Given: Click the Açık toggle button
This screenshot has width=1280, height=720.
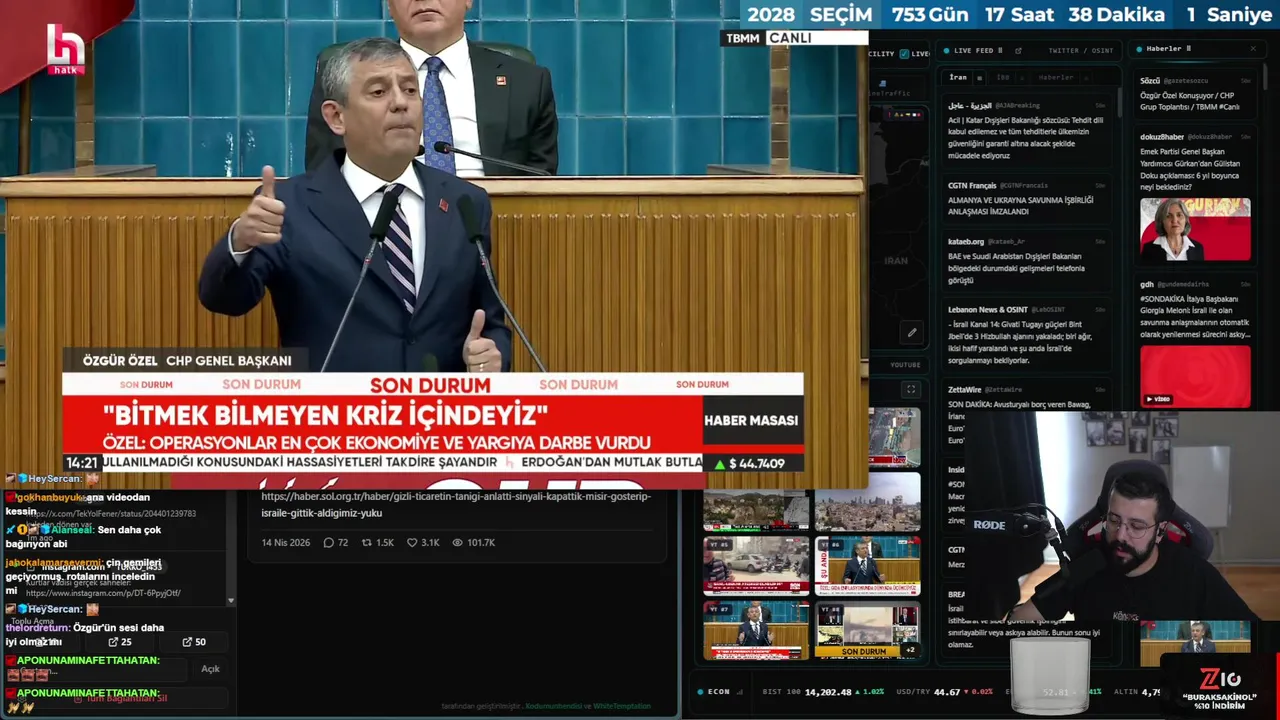Looking at the screenshot, I should pos(210,669).
